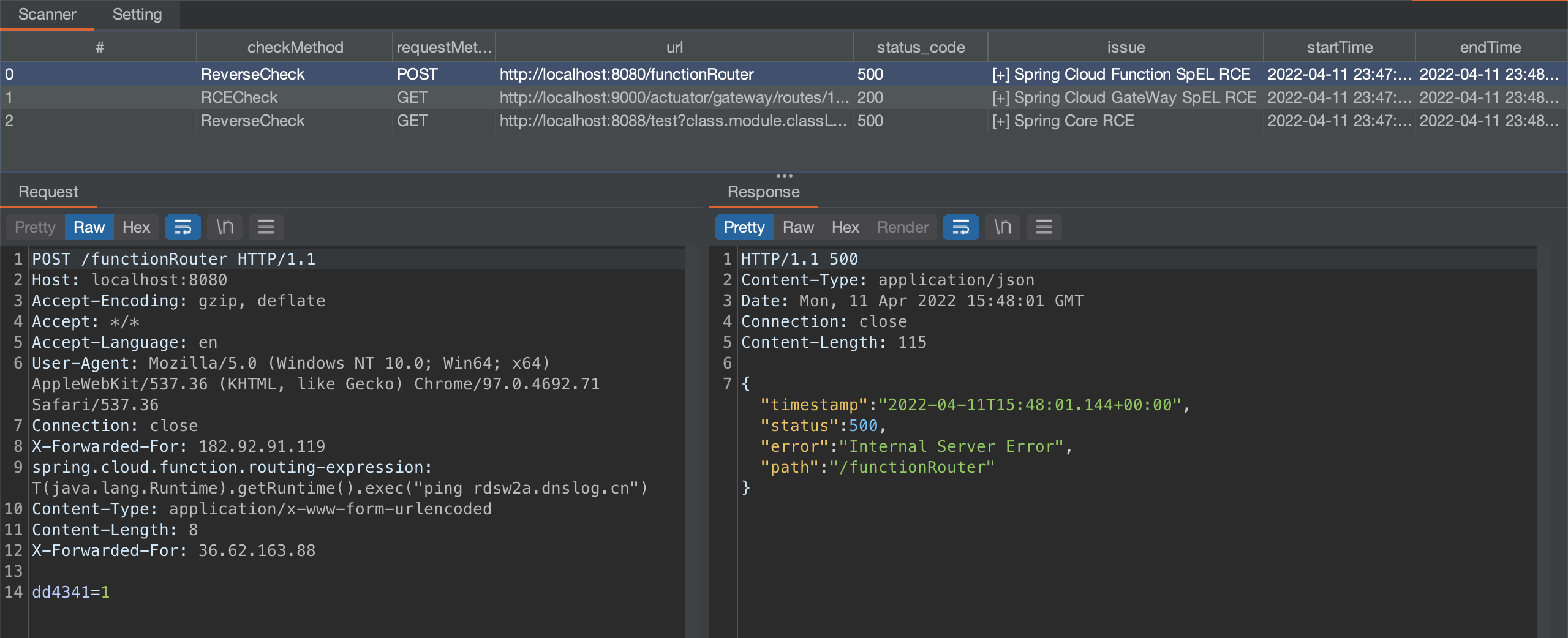
Task: Switch Response view to Pretty
Action: (x=744, y=227)
